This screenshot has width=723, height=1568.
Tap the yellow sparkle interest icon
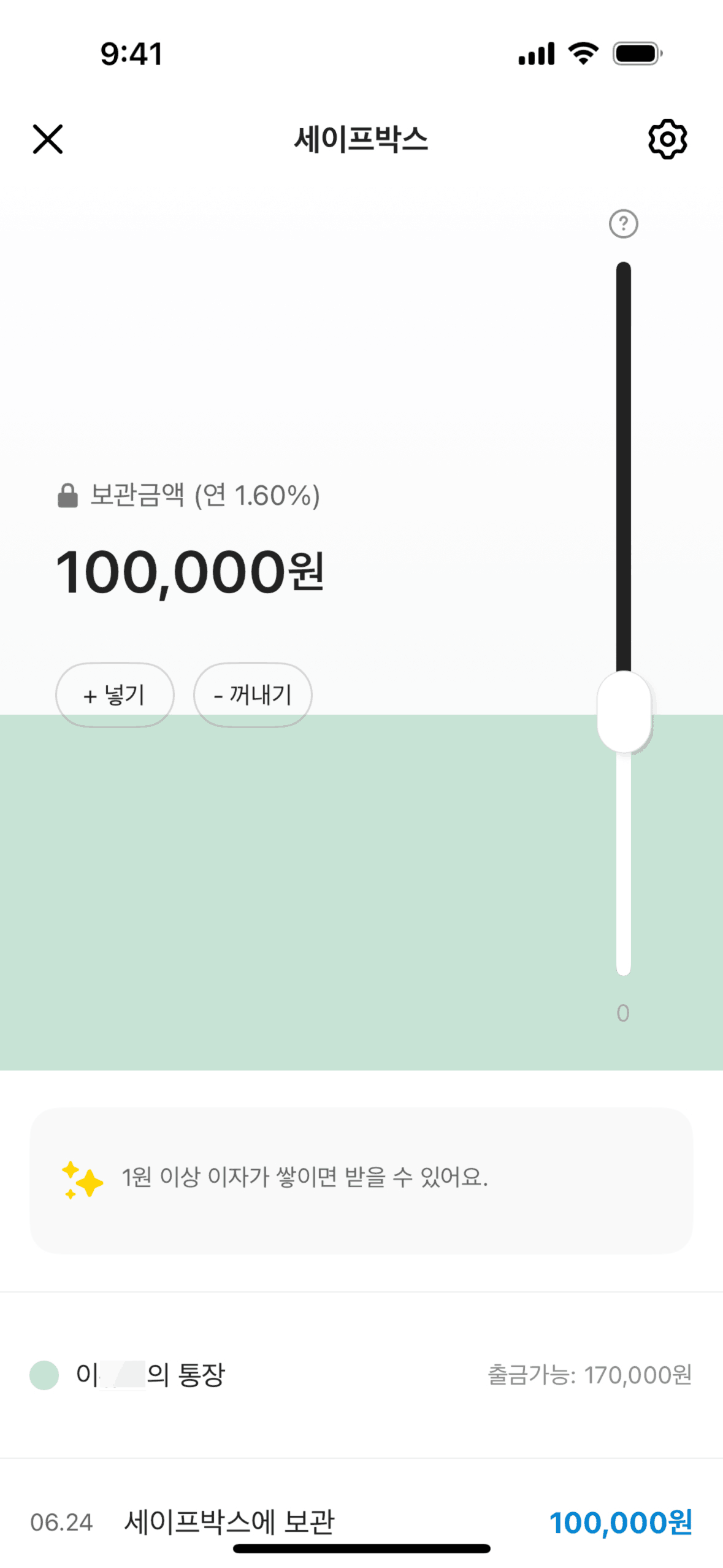(82, 1180)
